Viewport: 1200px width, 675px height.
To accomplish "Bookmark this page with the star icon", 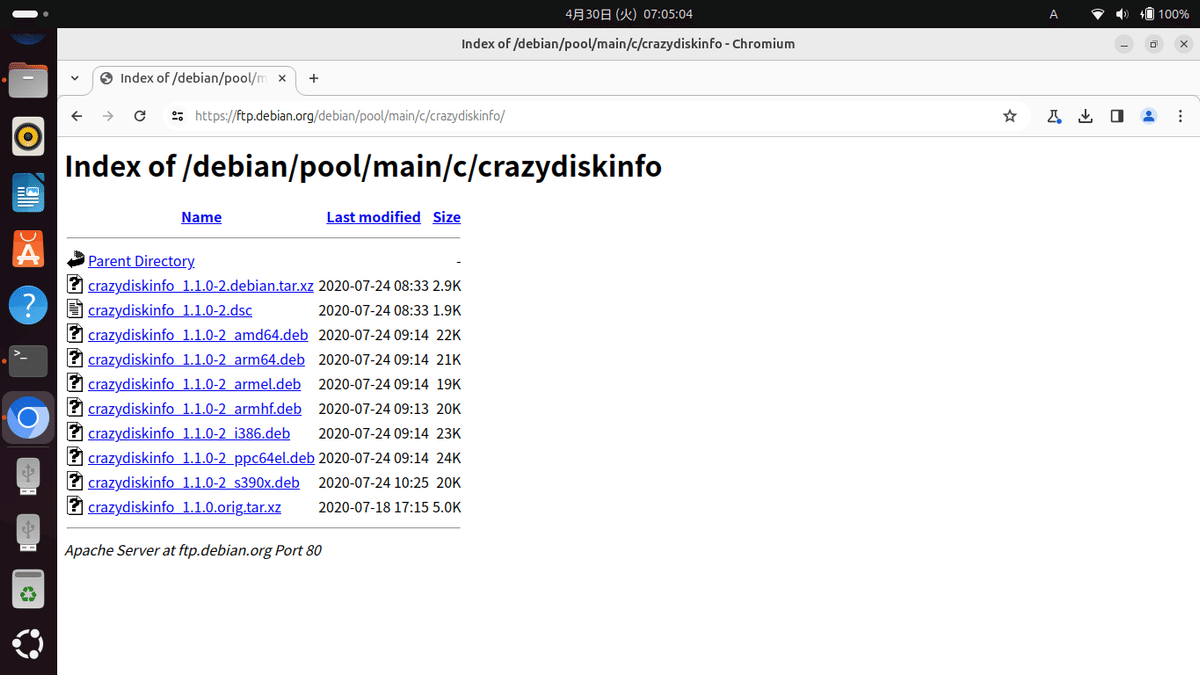I will point(1009,116).
